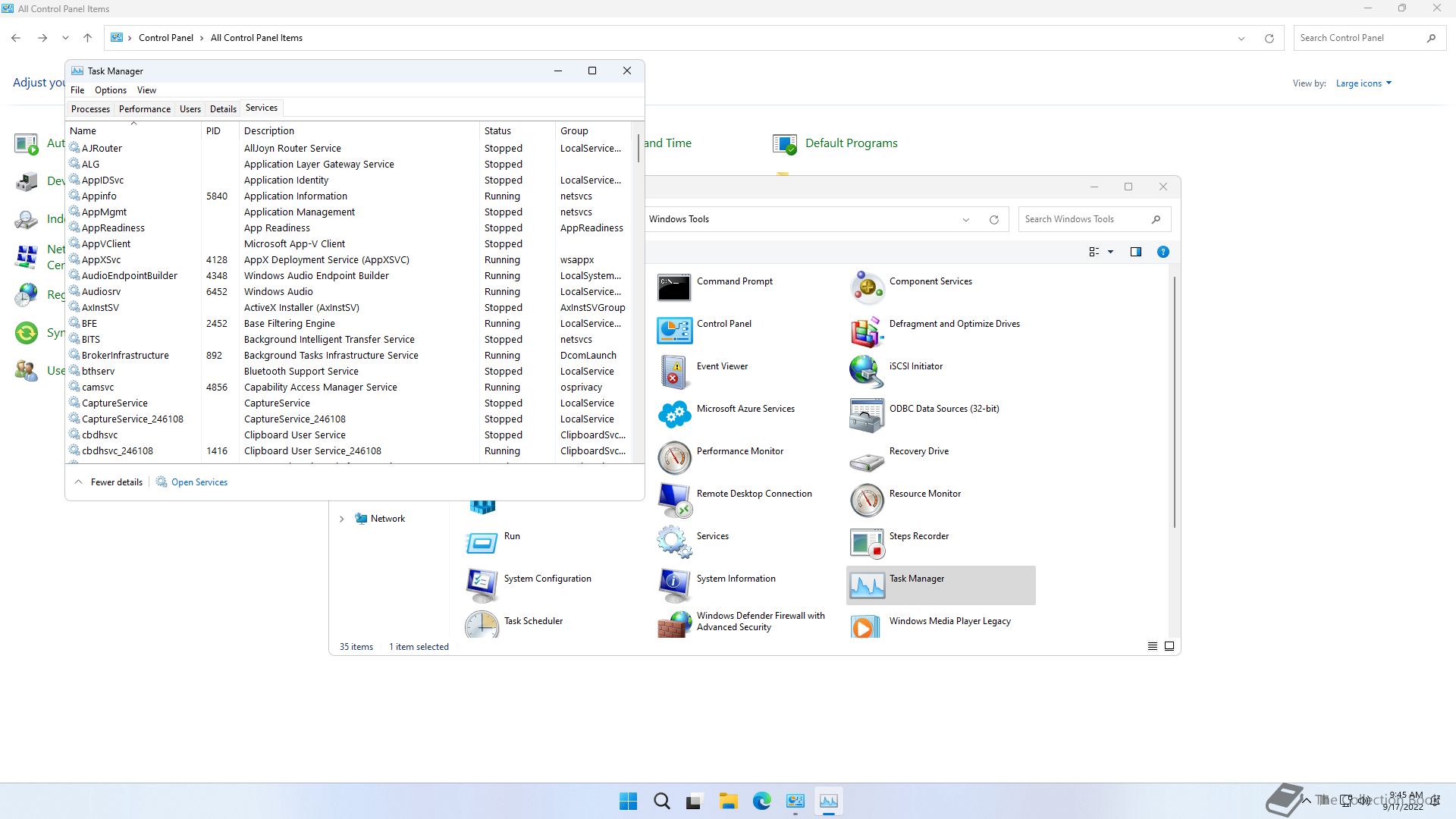Open File Explorer from taskbar
The width and height of the screenshot is (1456, 819).
pos(728,801)
